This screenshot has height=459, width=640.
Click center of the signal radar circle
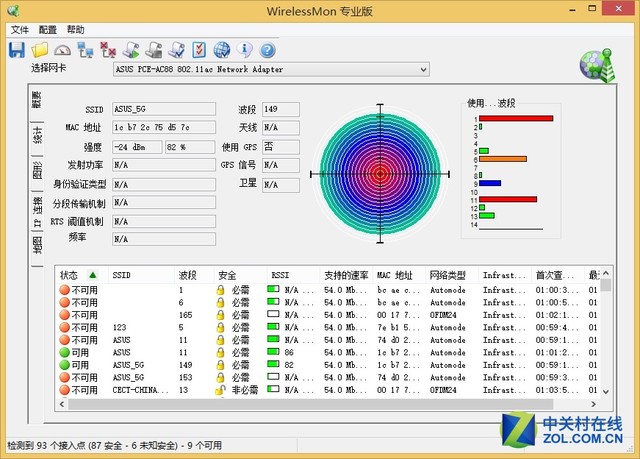[x=380, y=174]
